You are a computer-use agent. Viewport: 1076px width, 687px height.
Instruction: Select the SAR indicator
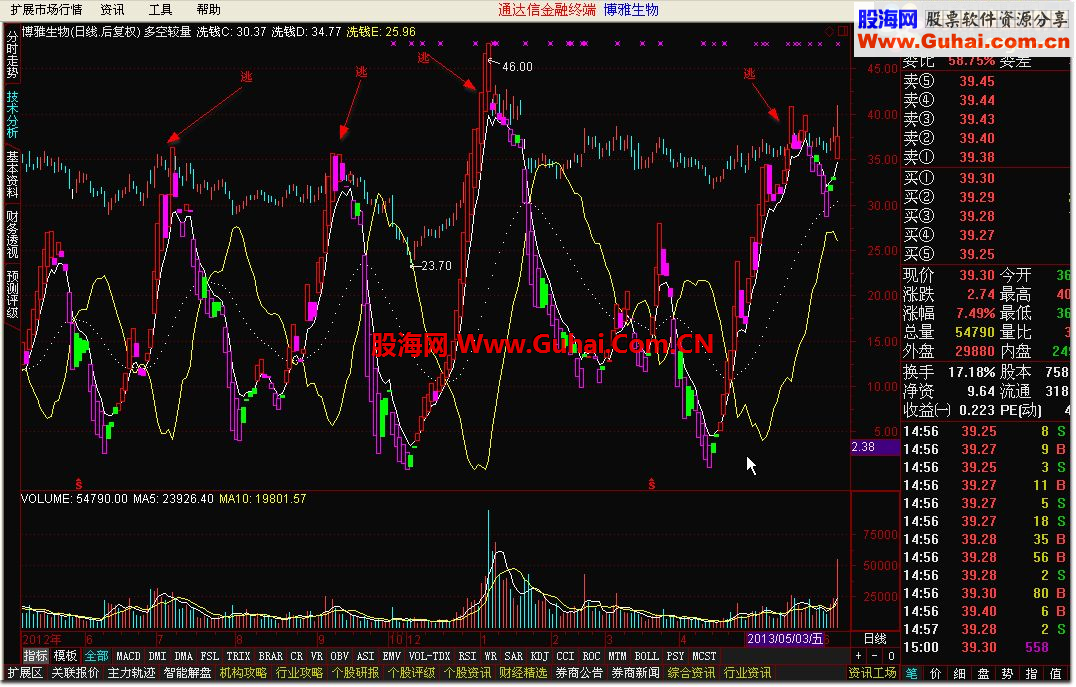(514, 656)
